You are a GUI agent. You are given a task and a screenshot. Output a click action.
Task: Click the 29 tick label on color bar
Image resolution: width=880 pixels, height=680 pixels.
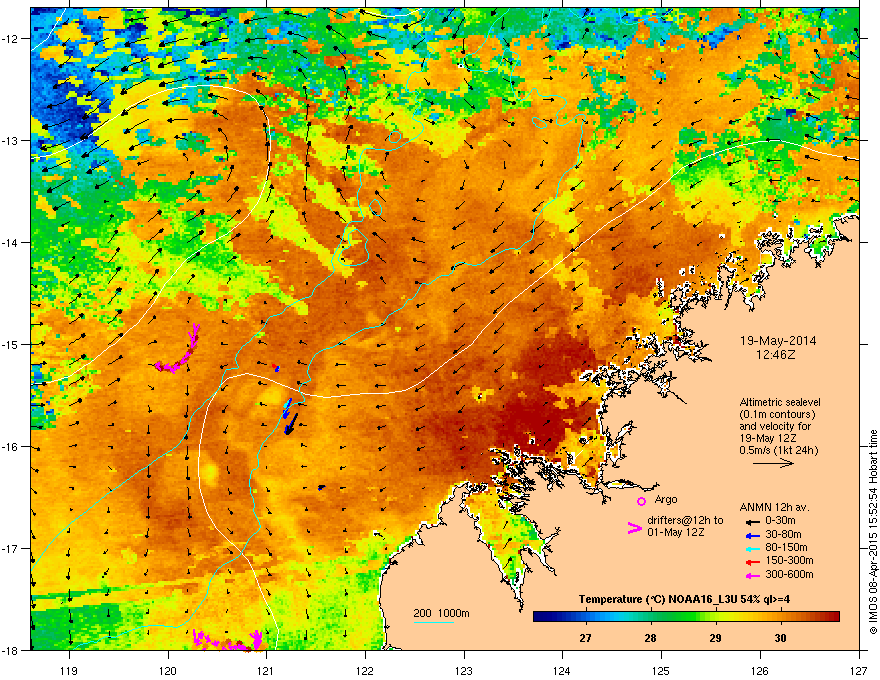pos(715,638)
